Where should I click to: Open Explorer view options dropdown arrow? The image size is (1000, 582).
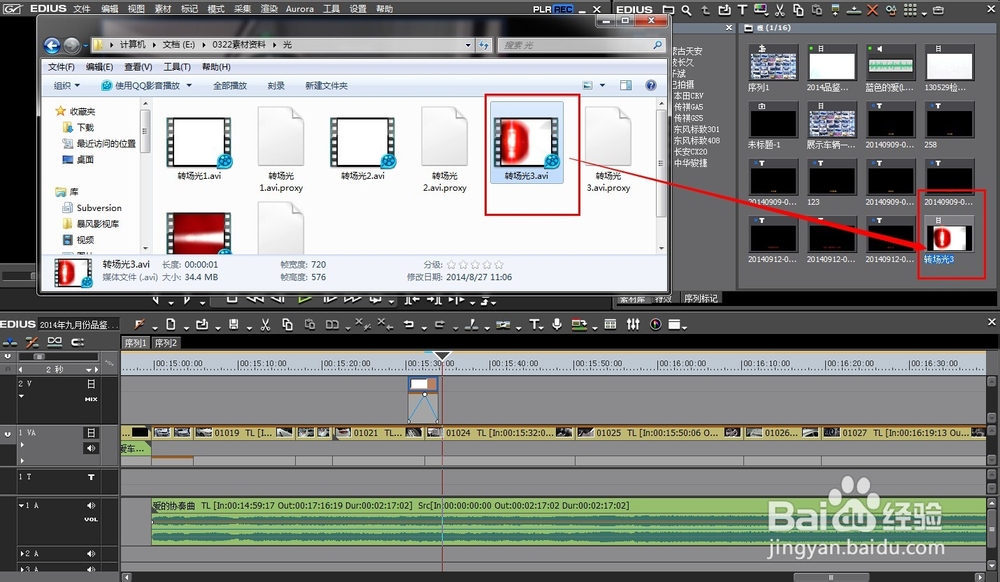pyautogui.click(x=602, y=85)
